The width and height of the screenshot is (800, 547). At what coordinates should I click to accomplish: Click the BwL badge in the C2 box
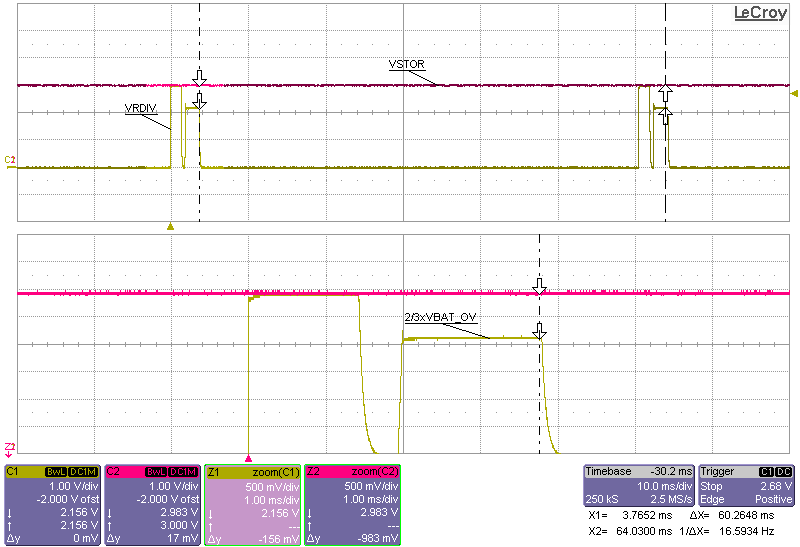[156, 471]
